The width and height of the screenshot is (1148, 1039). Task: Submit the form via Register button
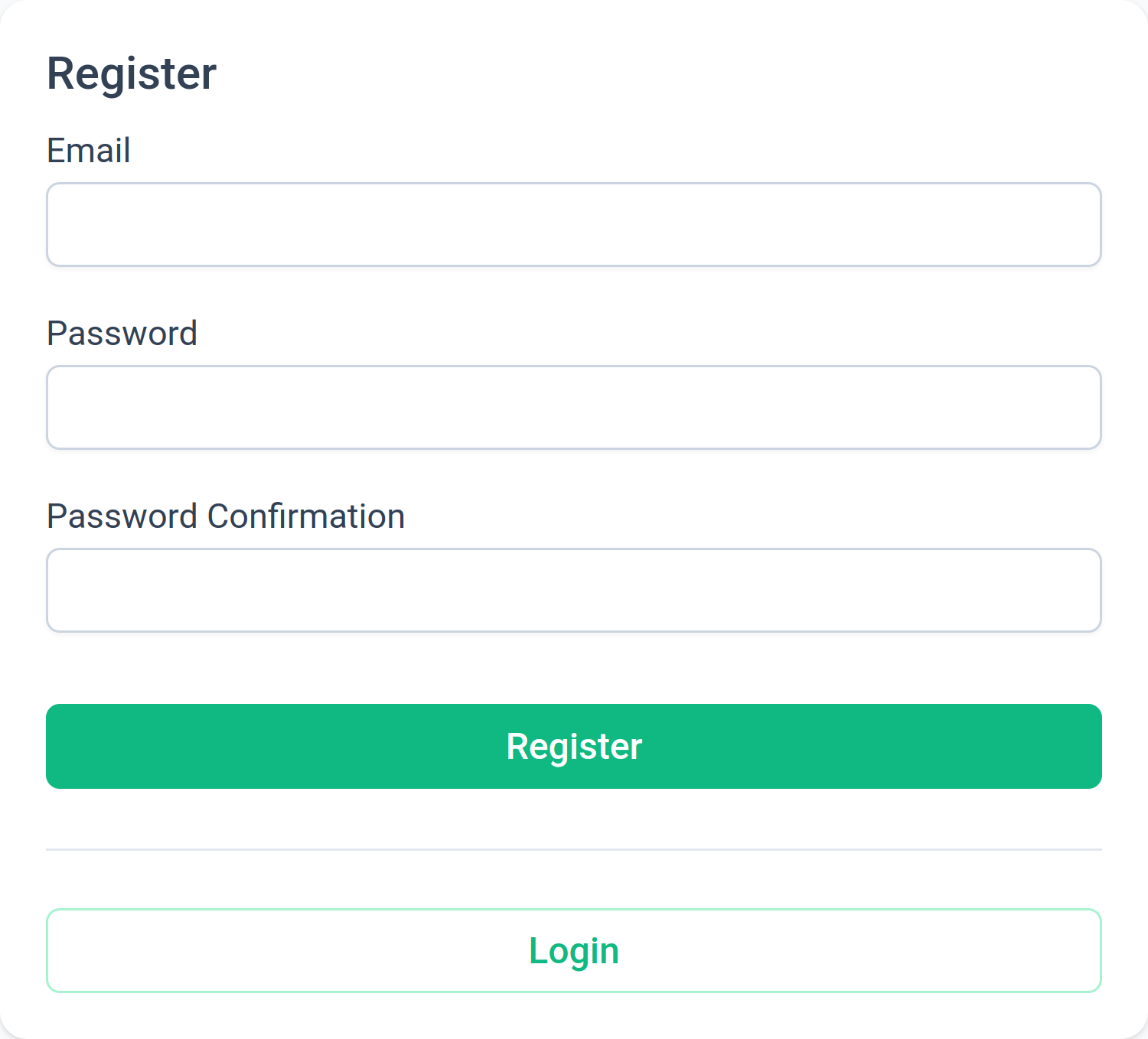(574, 746)
